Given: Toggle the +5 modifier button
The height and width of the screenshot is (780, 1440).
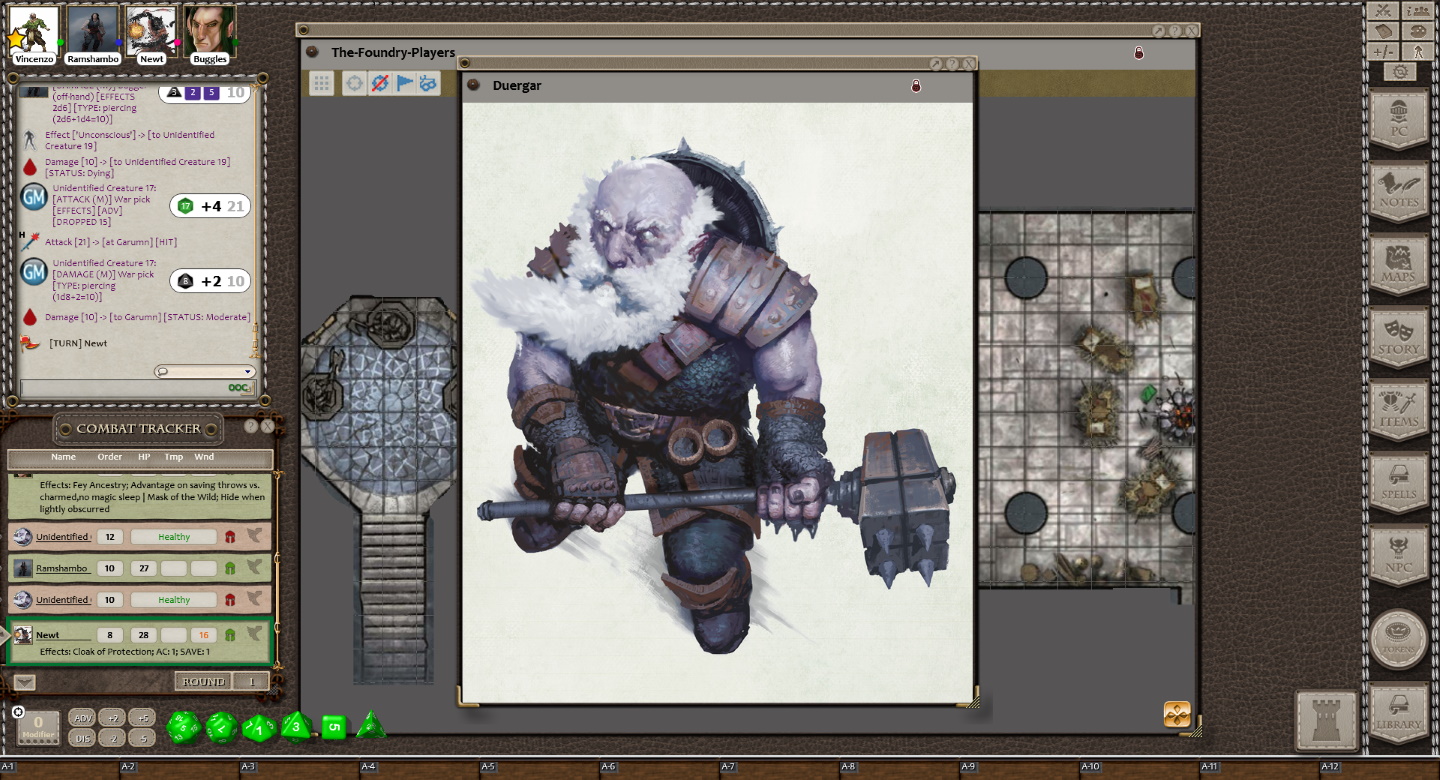Looking at the screenshot, I should pyautogui.click(x=142, y=718).
